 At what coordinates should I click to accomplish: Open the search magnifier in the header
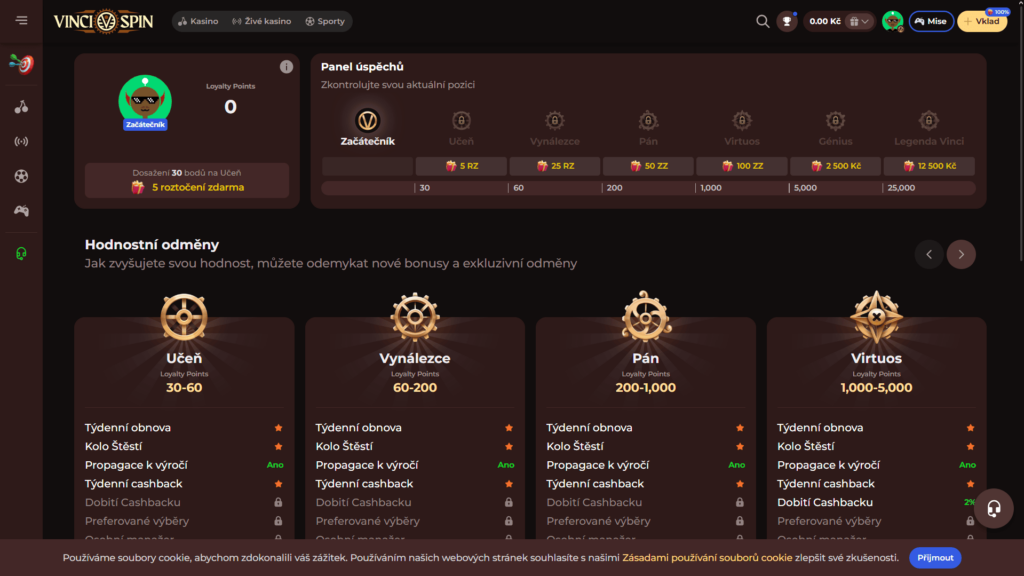coord(762,21)
